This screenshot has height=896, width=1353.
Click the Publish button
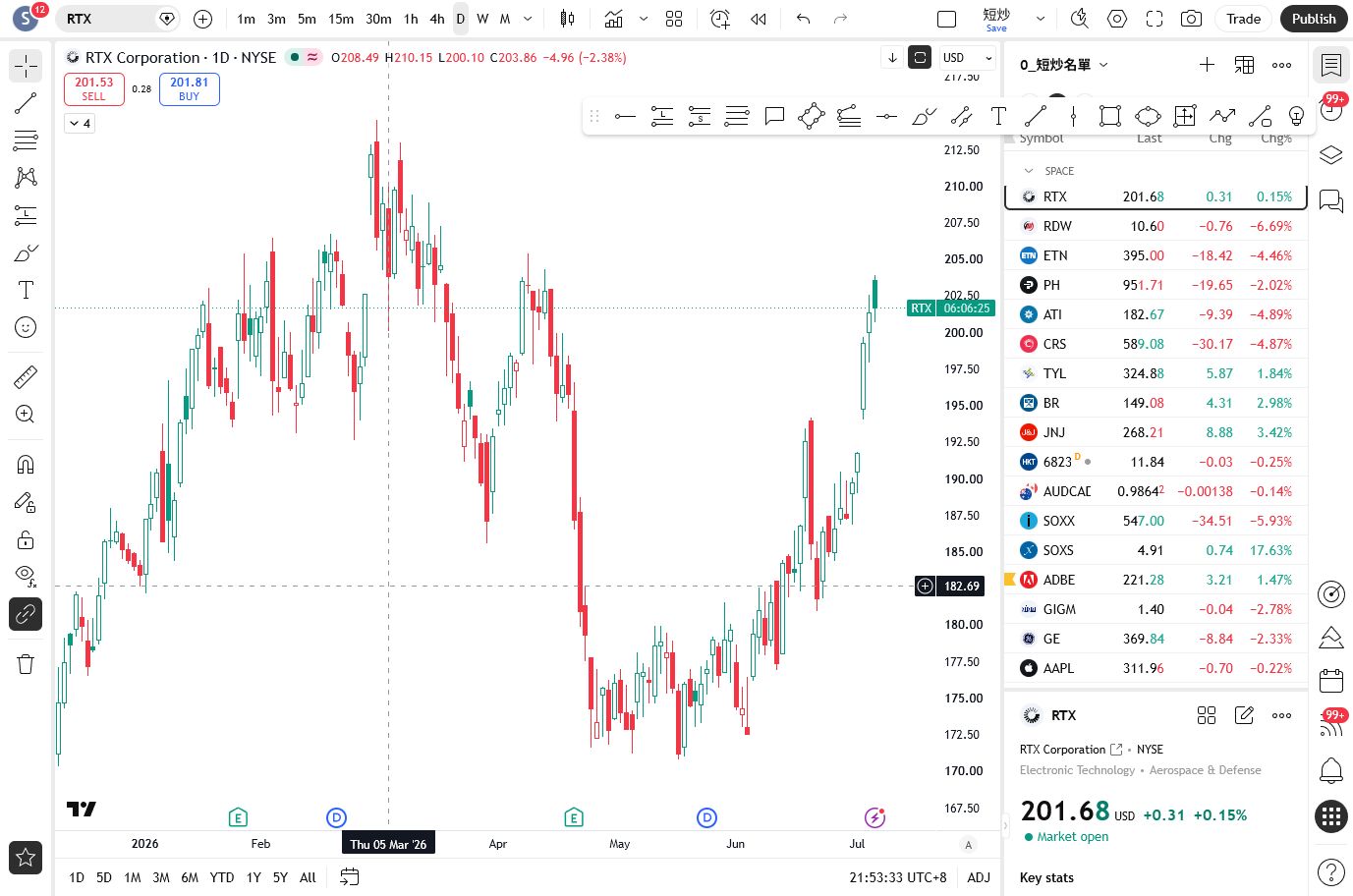[1314, 19]
